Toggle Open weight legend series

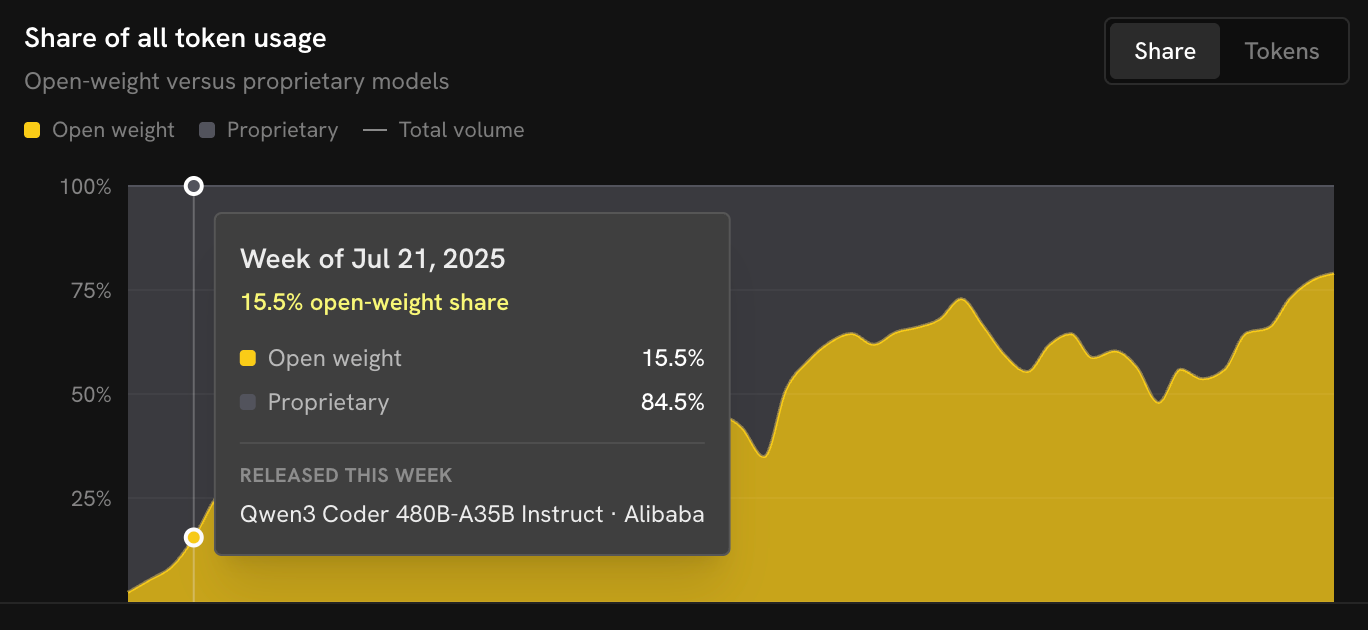pyautogui.click(x=99, y=130)
